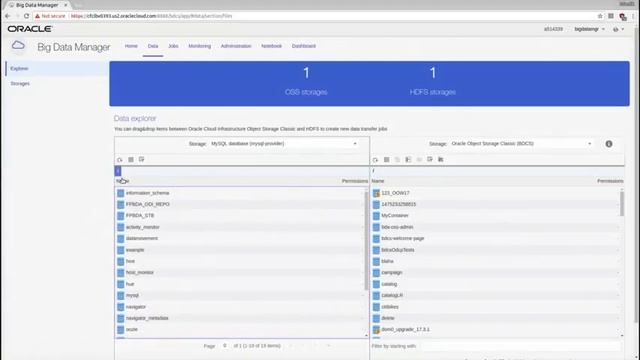
Task: Refresh the MySQL database pane listing
Action: (120, 160)
